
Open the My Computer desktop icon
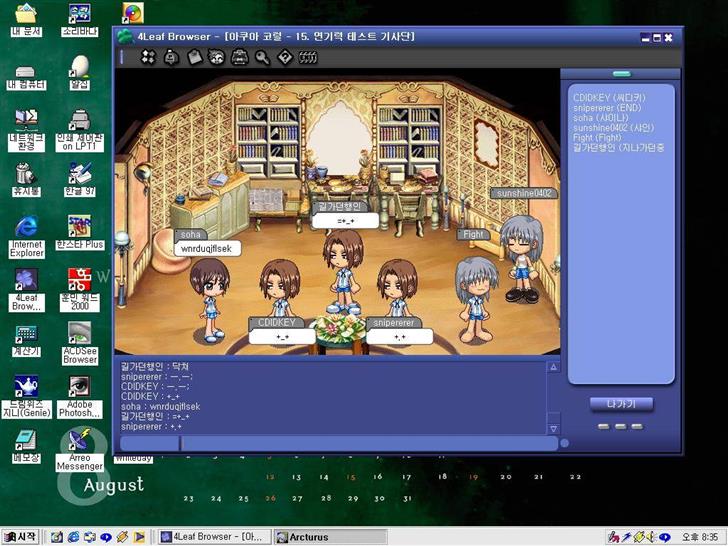click(x=26, y=78)
